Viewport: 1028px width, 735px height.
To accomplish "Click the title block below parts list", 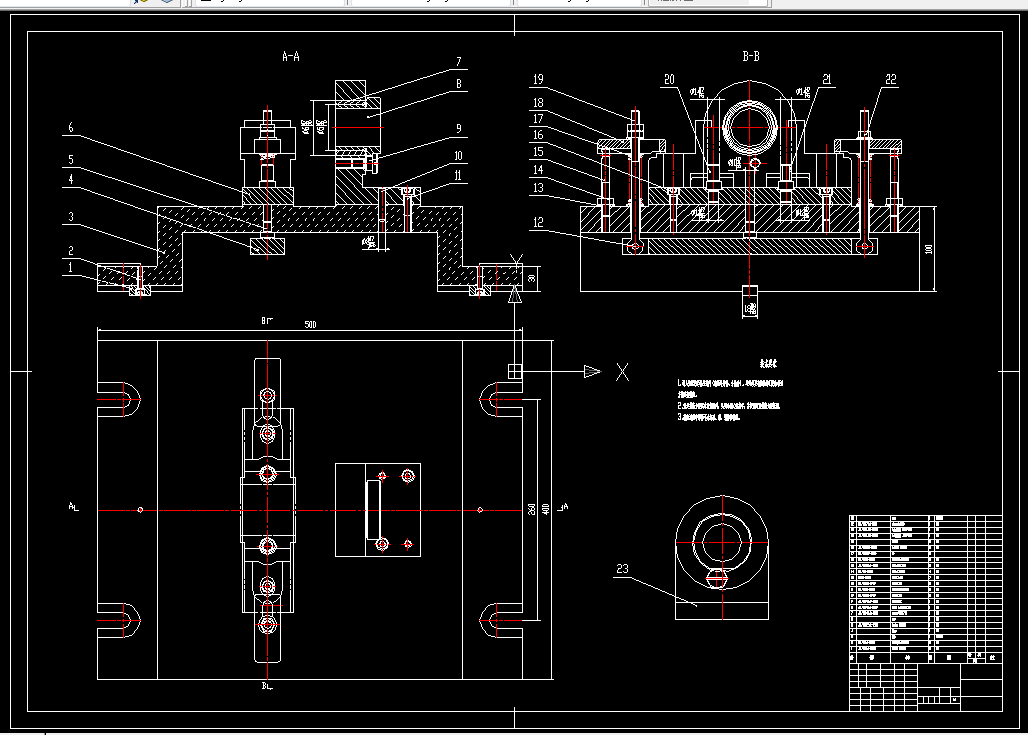I will tap(926, 686).
